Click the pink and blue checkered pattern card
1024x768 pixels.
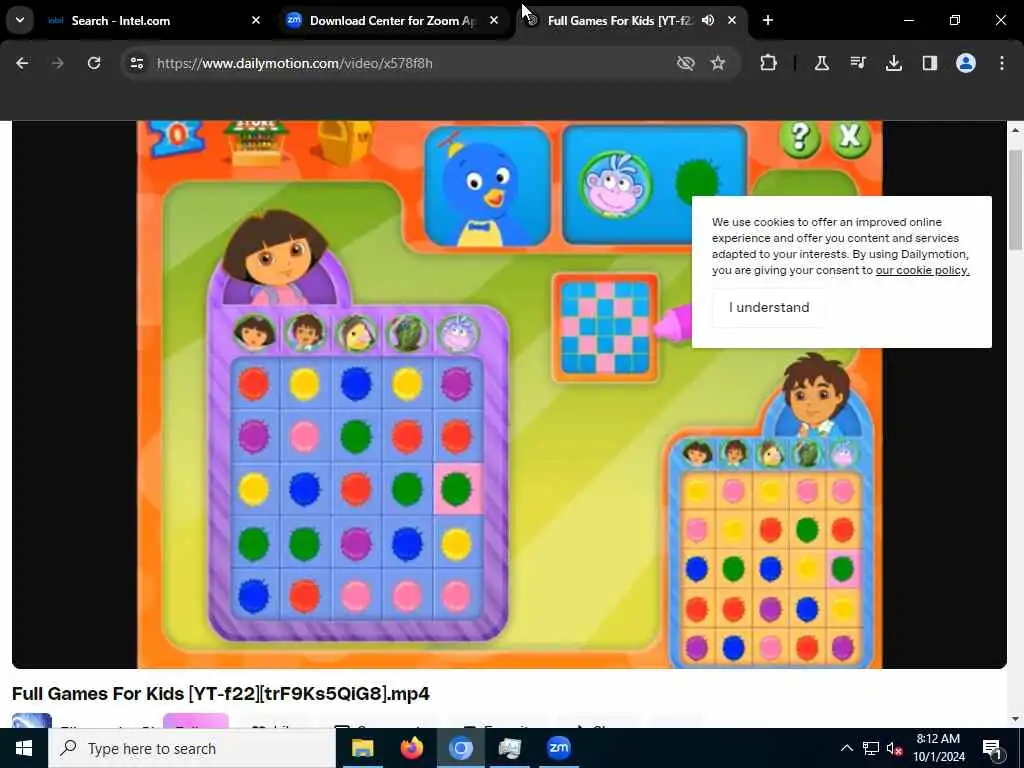[x=605, y=327]
